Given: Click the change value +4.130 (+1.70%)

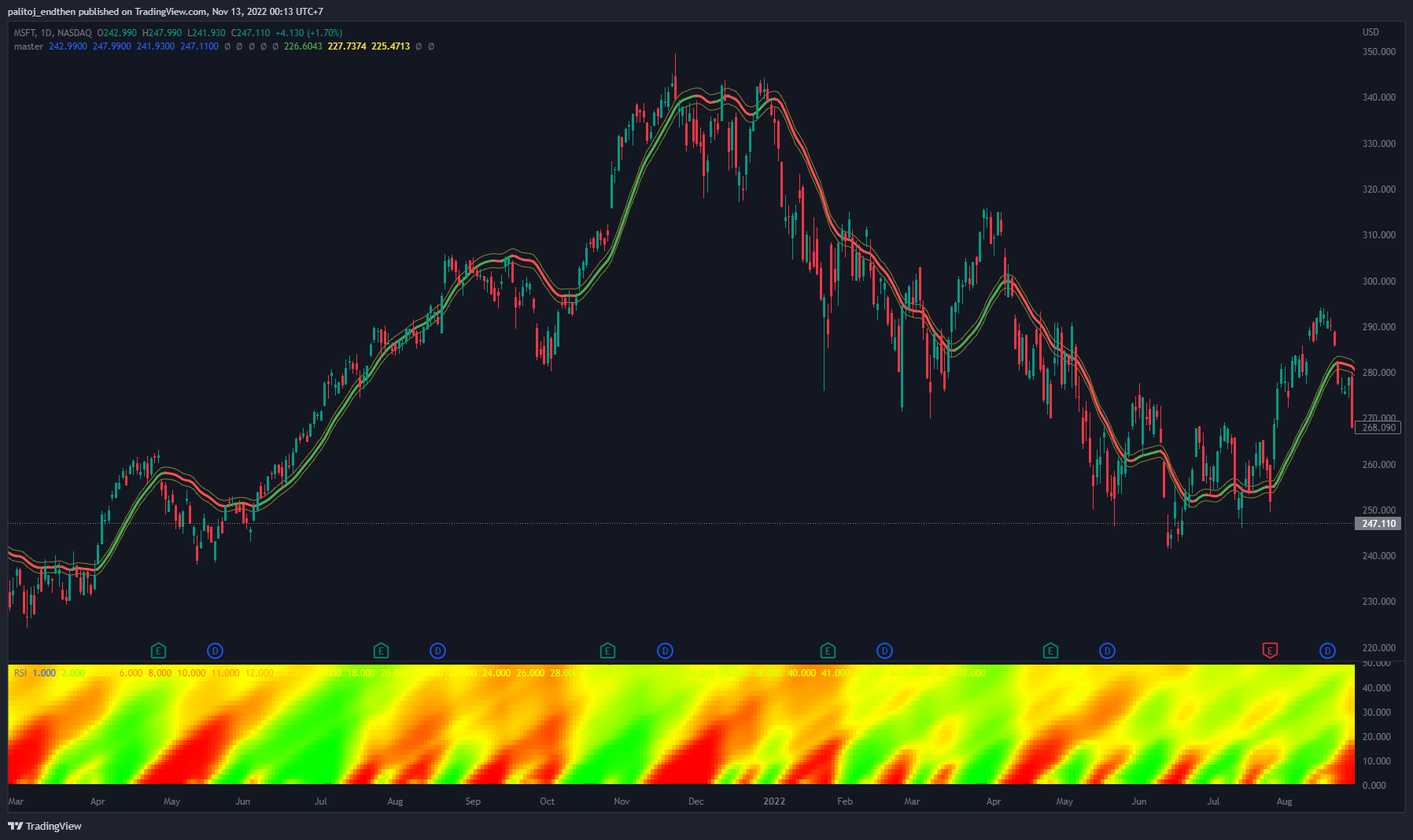Looking at the screenshot, I should (x=308, y=33).
